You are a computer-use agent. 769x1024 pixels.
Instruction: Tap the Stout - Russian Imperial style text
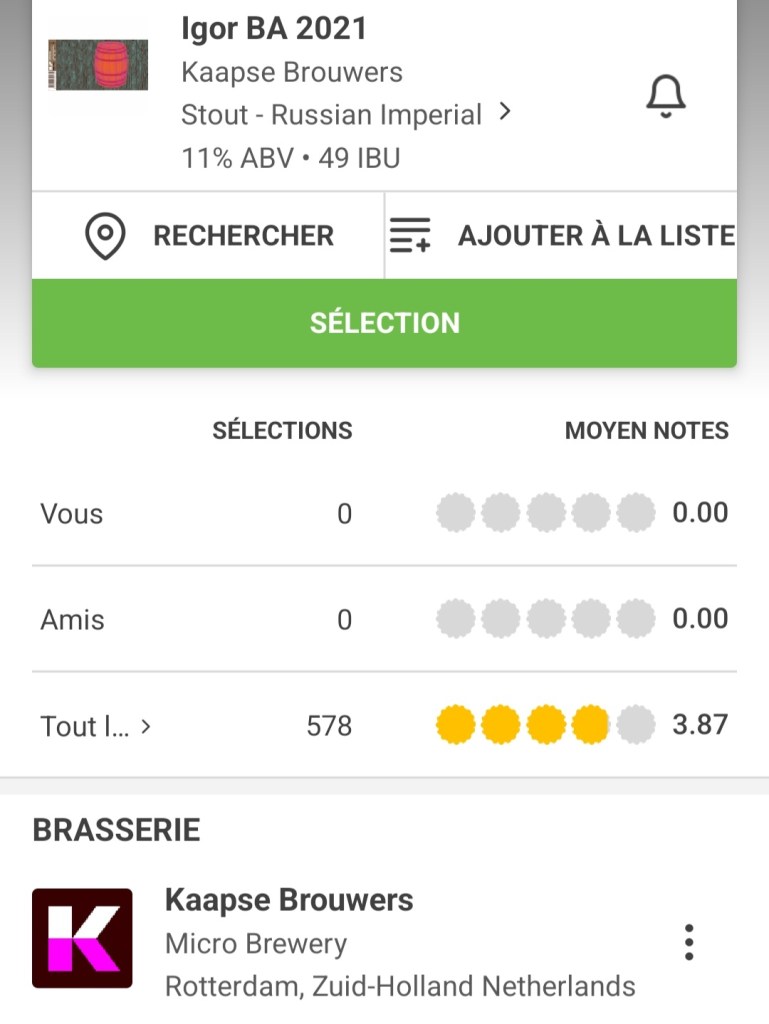tap(331, 115)
